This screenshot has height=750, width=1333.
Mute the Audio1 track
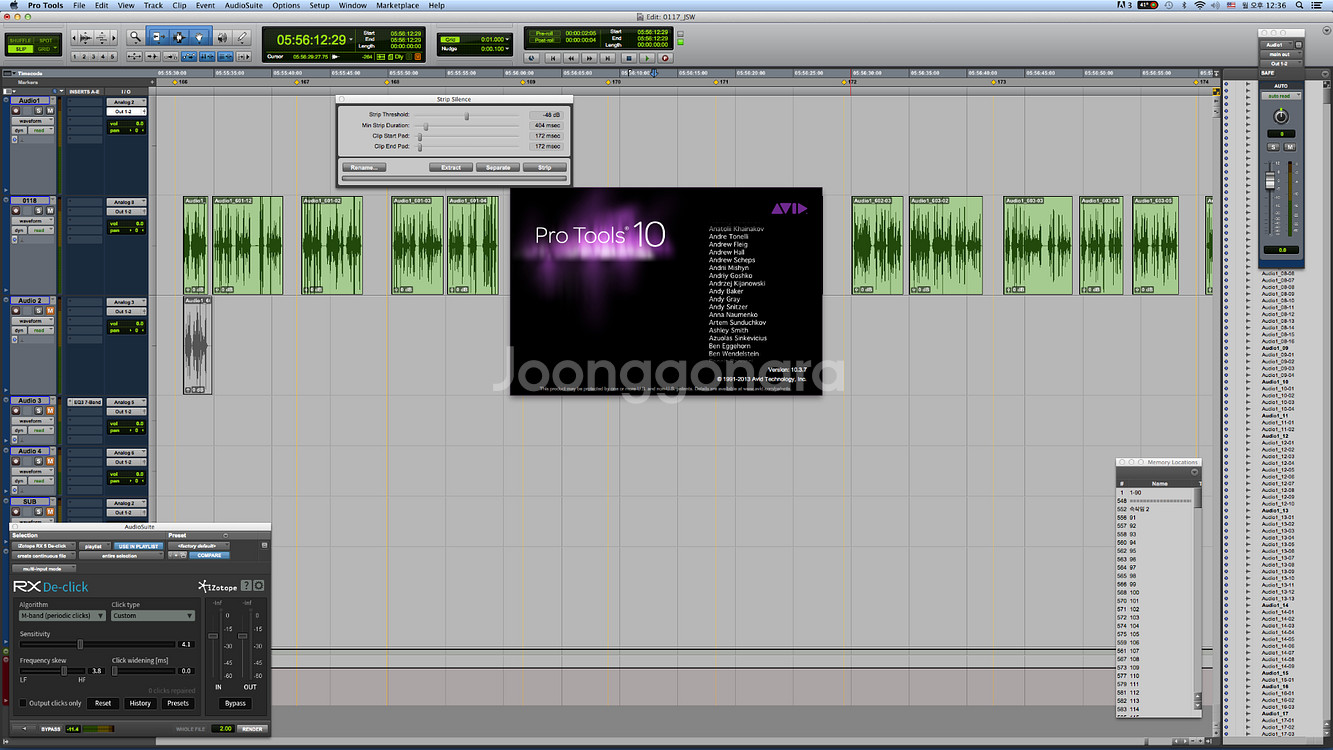(50, 110)
